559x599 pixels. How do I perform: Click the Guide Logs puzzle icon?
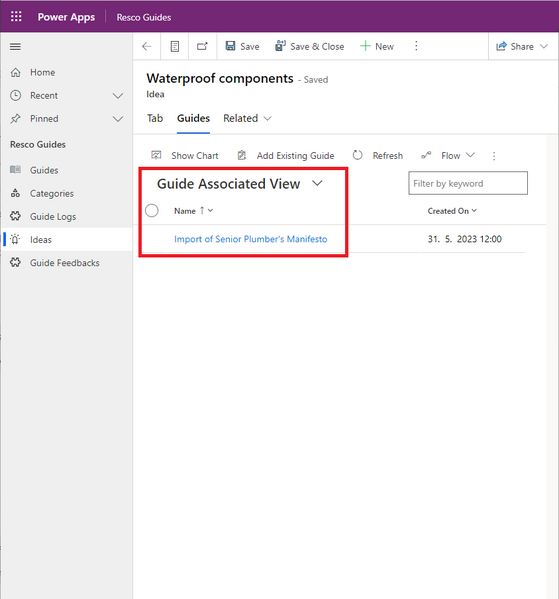pyautogui.click(x=15, y=216)
